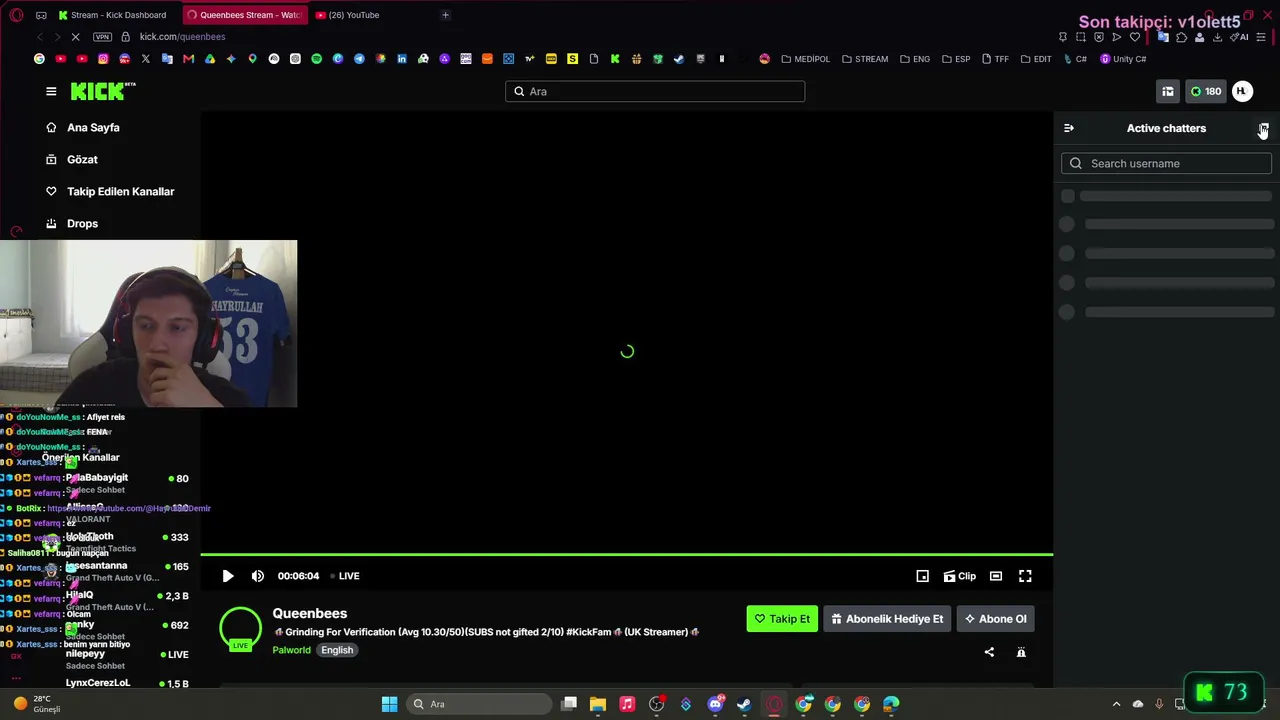Click the Abone Ol button
Image resolution: width=1280 pixels, height=720 pixels.
[995, 619]
